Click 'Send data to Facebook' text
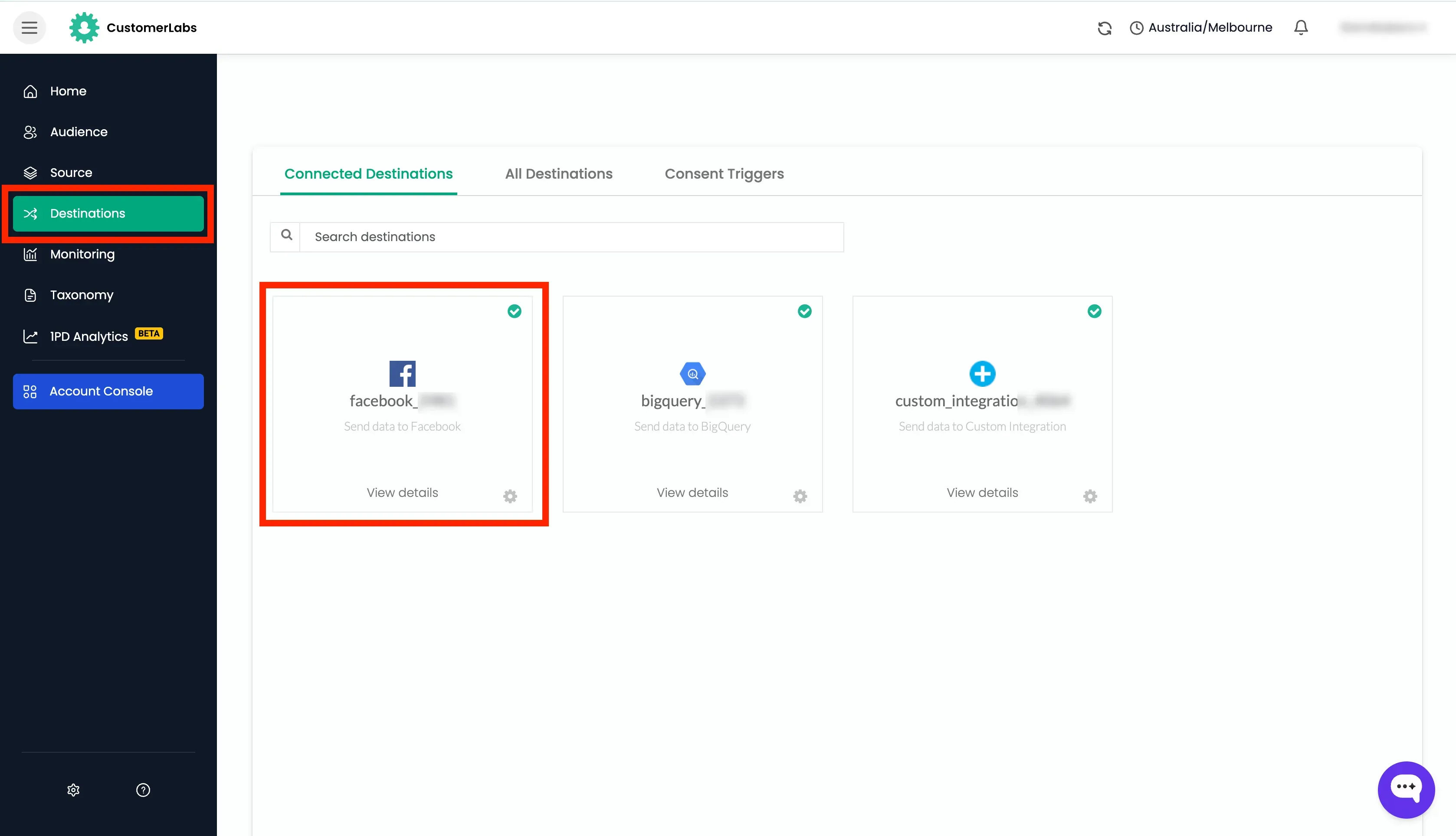Image resolution: width=1456 pixels, height=836 pixels. point(402,427)
